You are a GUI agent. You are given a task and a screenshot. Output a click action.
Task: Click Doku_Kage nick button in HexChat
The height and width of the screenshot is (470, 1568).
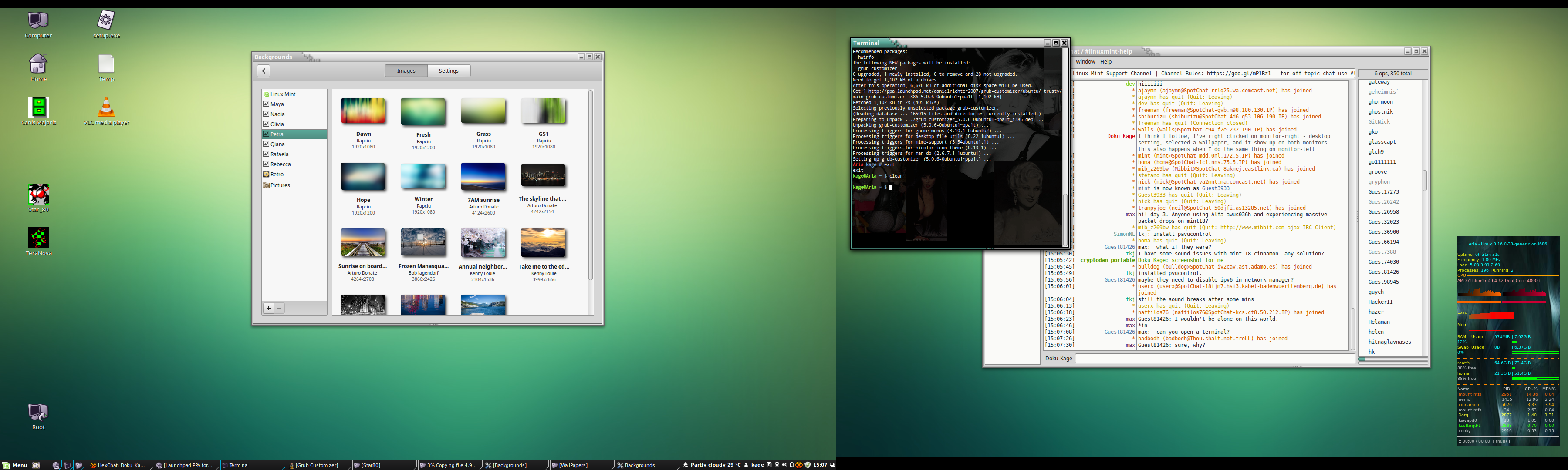(x=1058, y=358)
